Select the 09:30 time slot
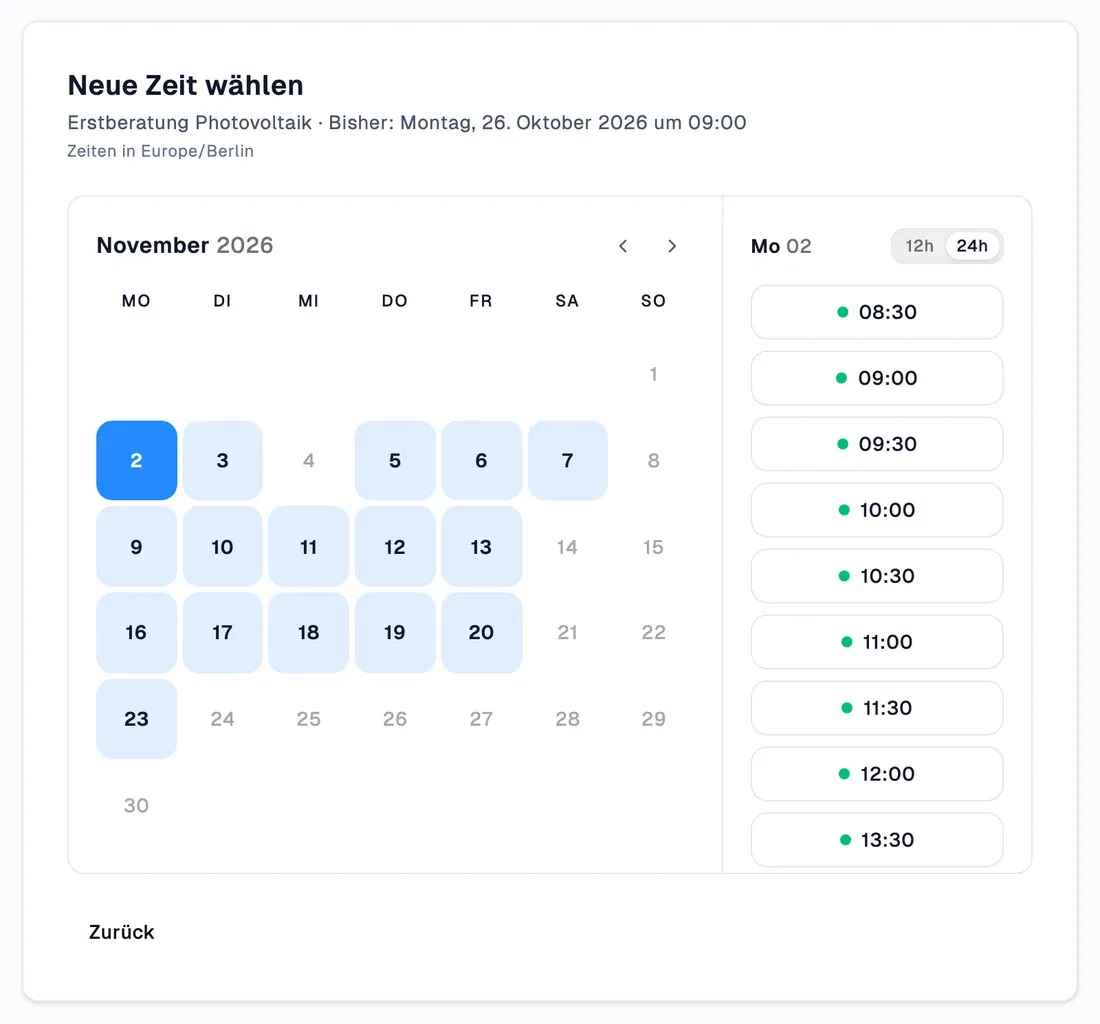Screen dimensions: 1100x1024 (x=877, y=444)
